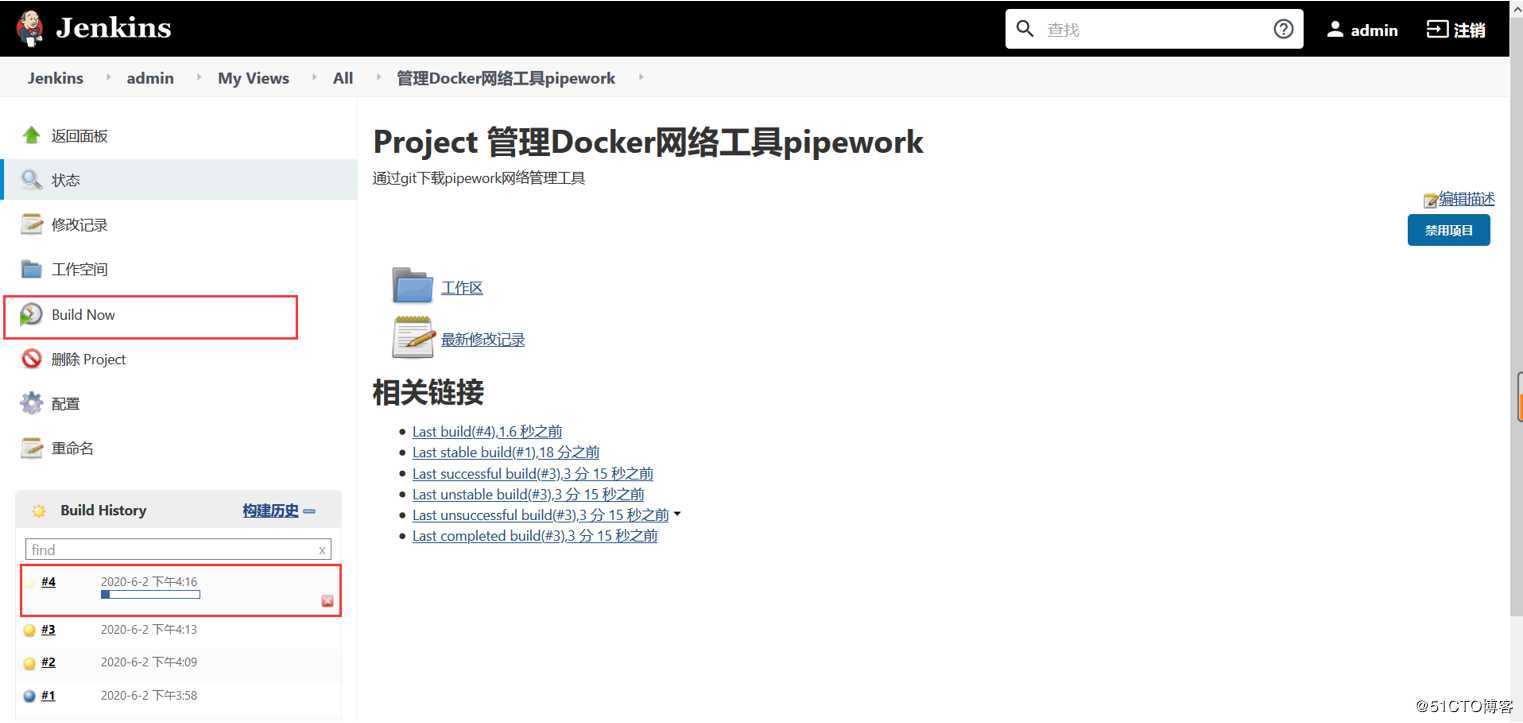Click build #3 yellow status ball

pyautogui.click(x=29, y=630)
